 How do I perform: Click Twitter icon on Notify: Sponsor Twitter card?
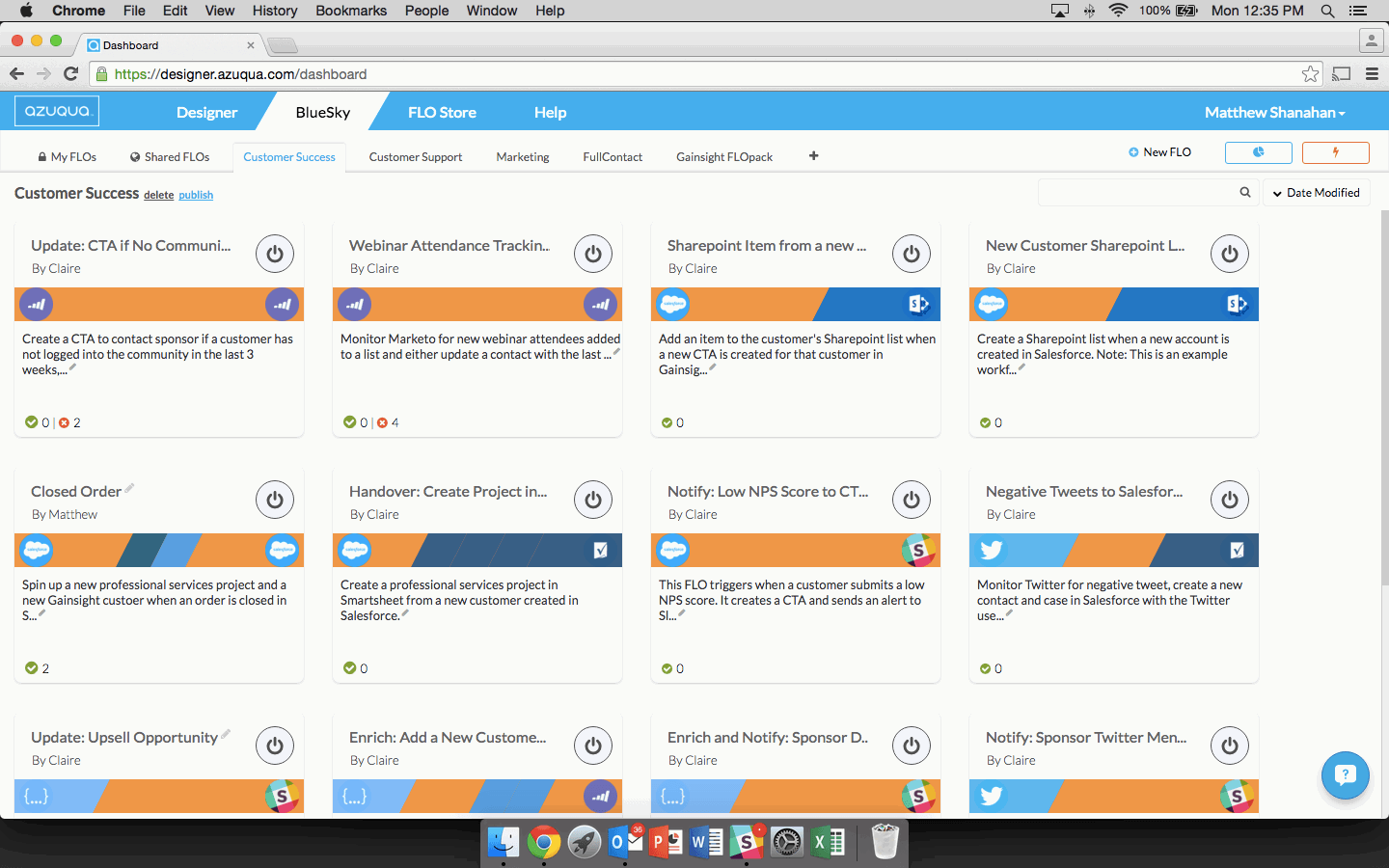tap(992, 796)
